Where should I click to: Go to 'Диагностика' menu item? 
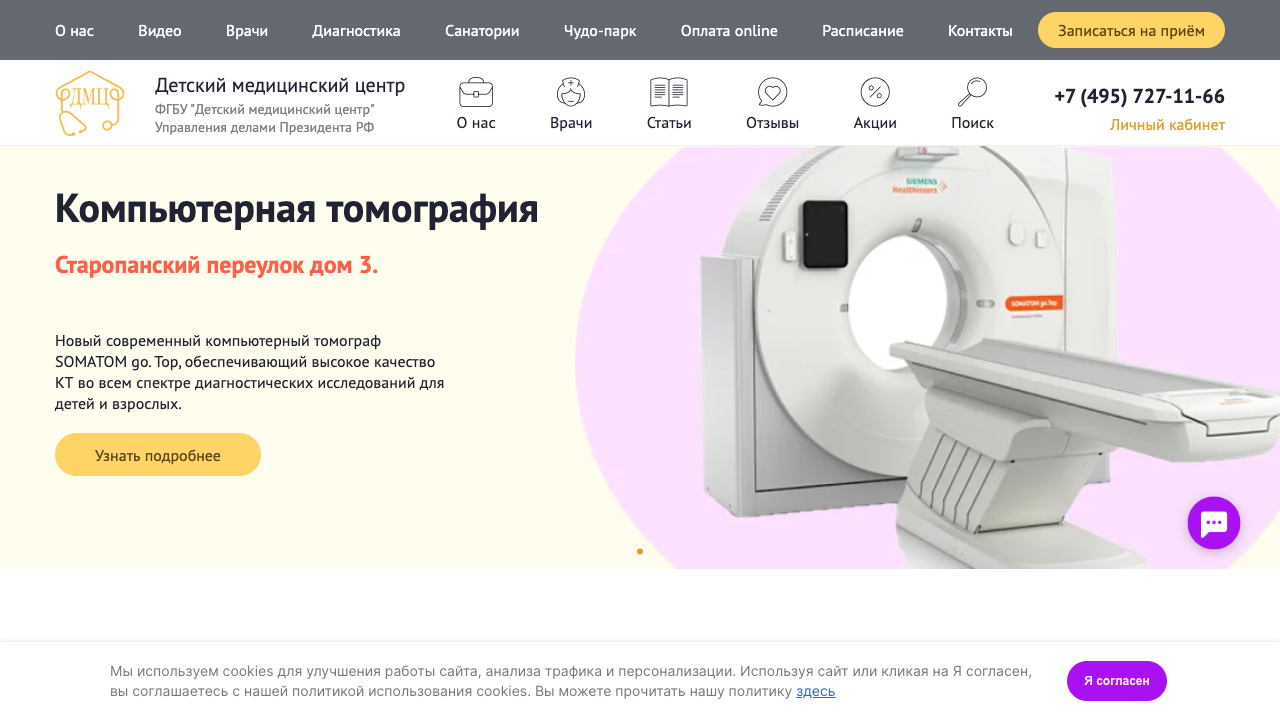click(x=356, y=31)
